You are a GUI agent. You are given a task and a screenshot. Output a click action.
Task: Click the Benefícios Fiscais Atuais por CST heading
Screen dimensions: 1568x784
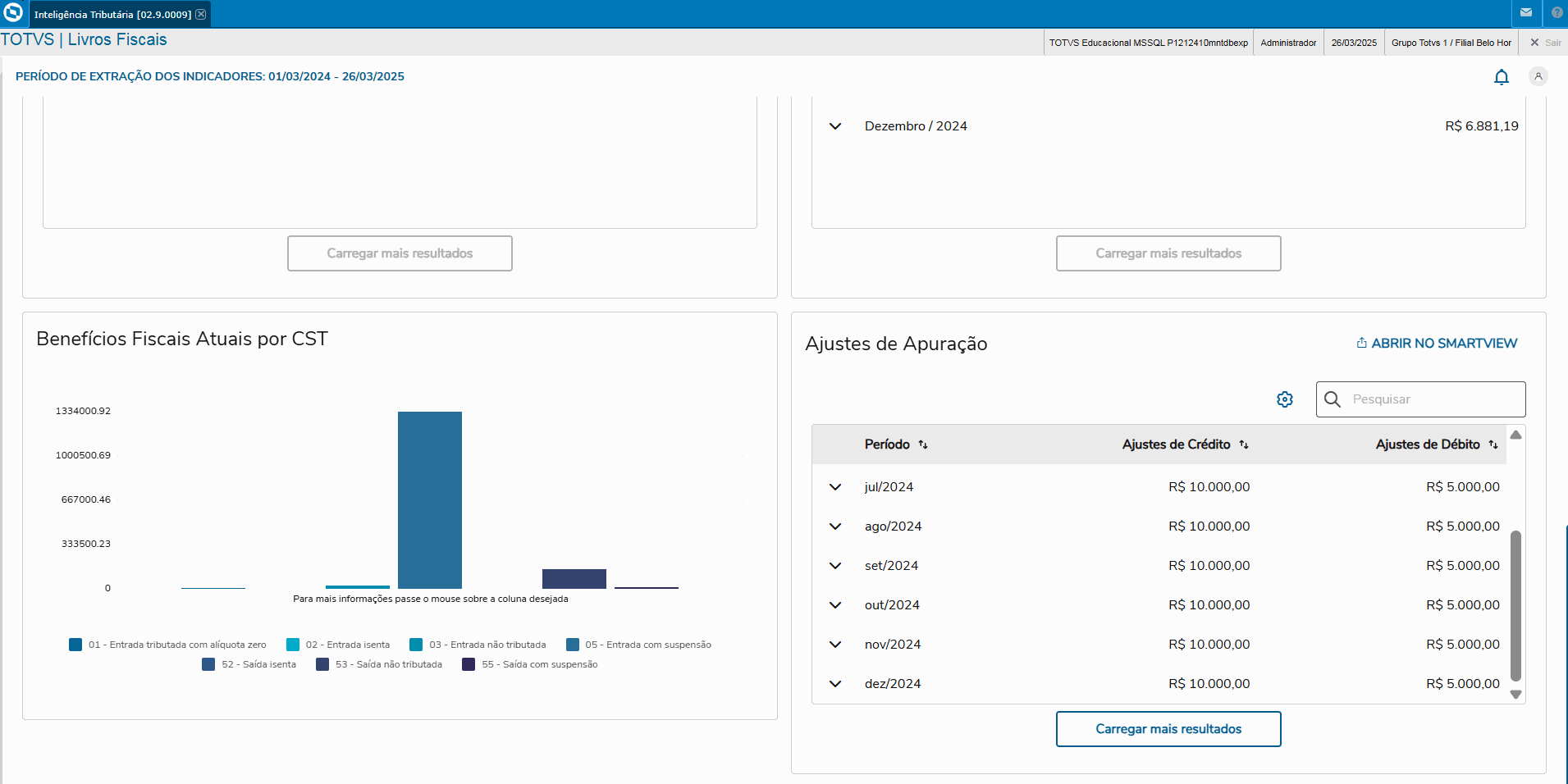coord(182,339)
